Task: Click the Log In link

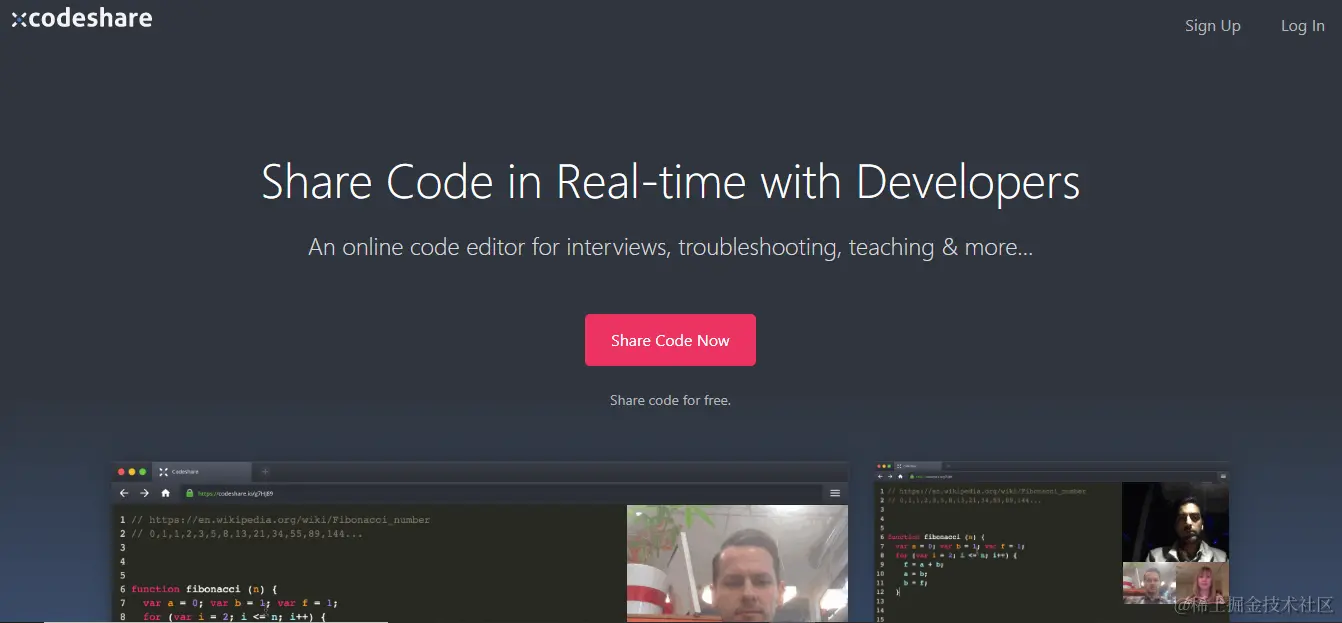Action: point(1302,26)
